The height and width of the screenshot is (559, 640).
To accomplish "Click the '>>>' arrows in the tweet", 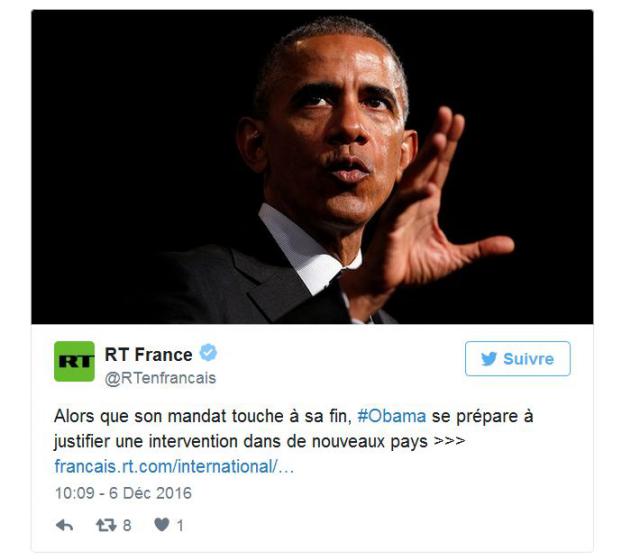I will click(x=449, y=441).
